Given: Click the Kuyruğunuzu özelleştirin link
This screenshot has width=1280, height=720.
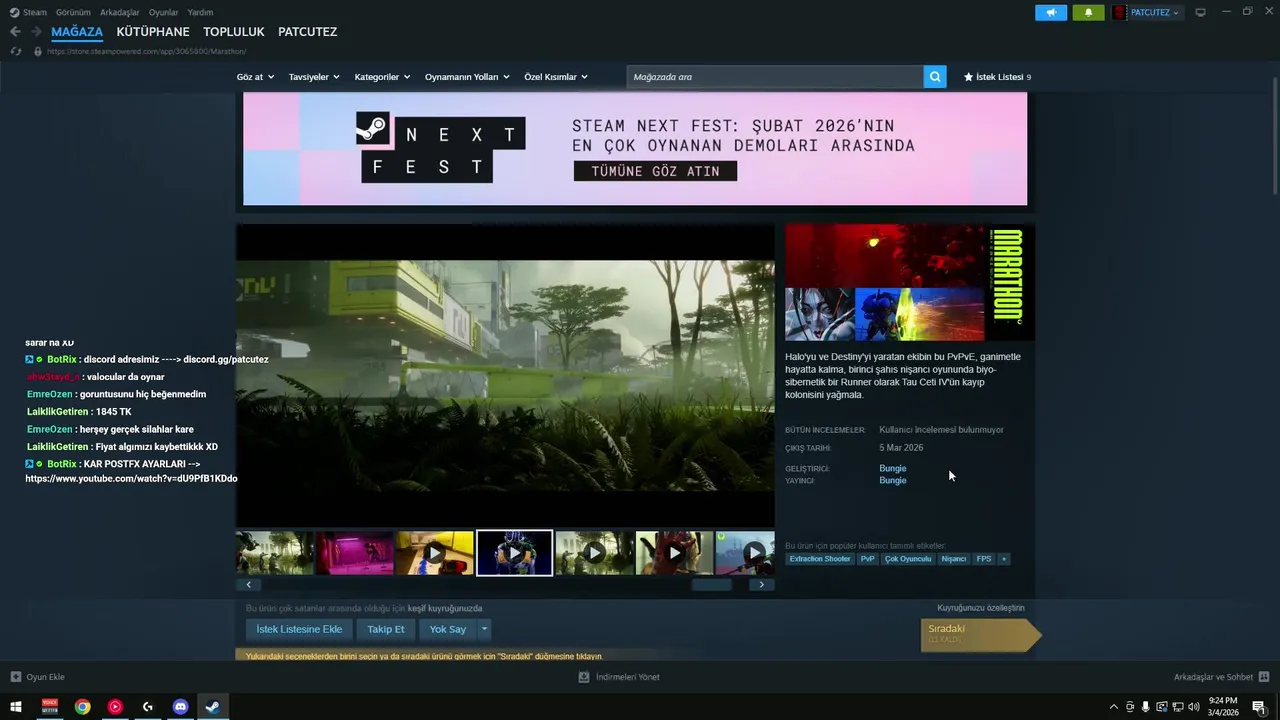Looking at the screenshot, I should point(981,608).
